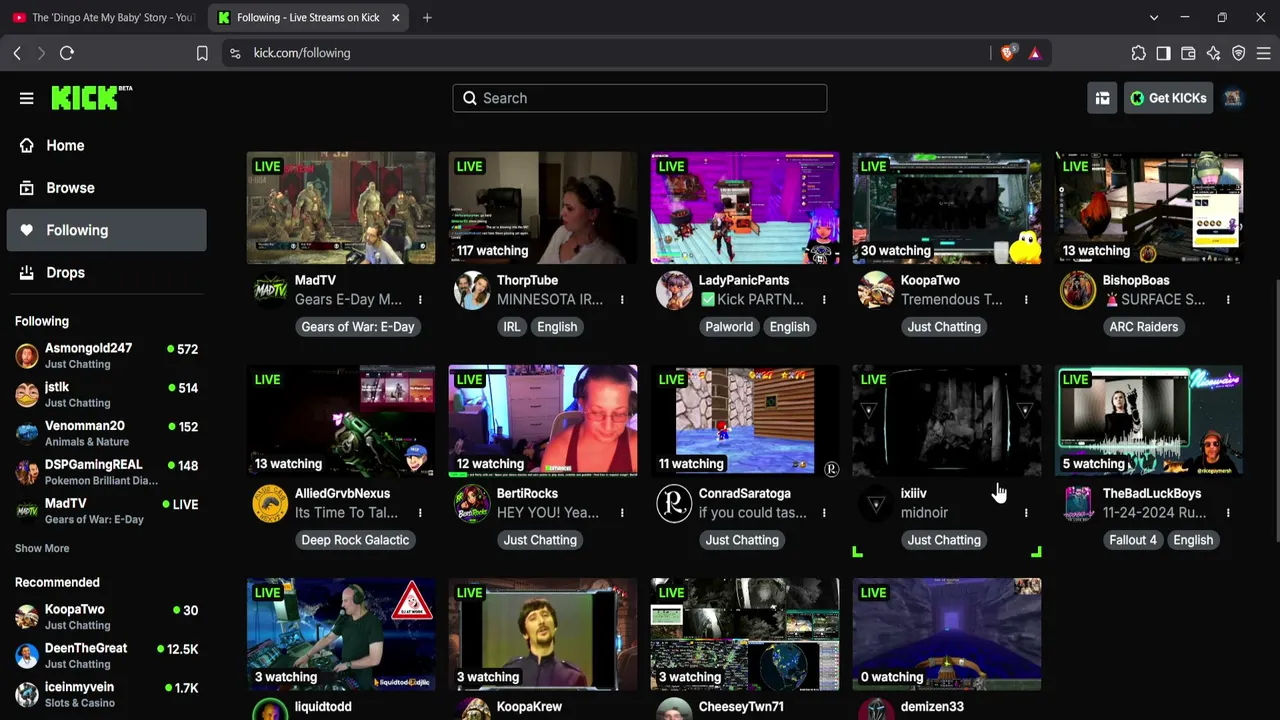This screenshot has width=1280, height=720.
Task: Click the Palworld category tag
Action: [x=729, y=327]
